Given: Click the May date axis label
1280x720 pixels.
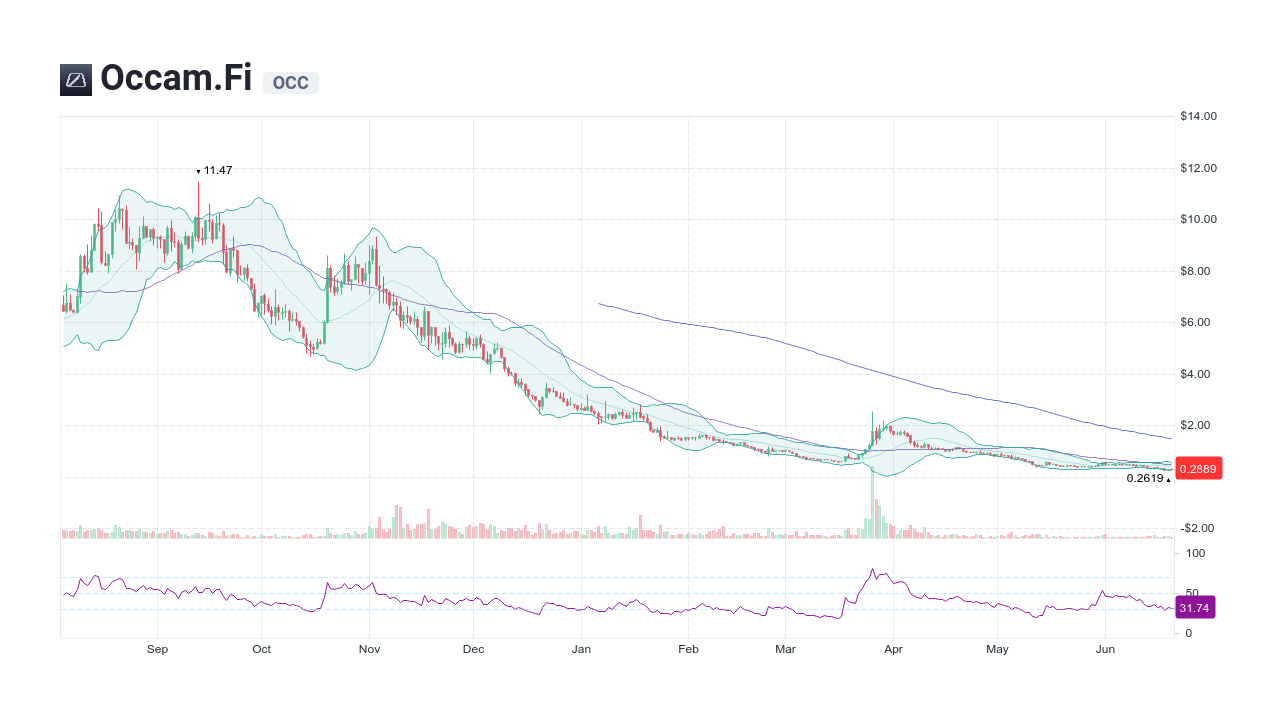Looking at the screenshot, I should coord(998,649).
